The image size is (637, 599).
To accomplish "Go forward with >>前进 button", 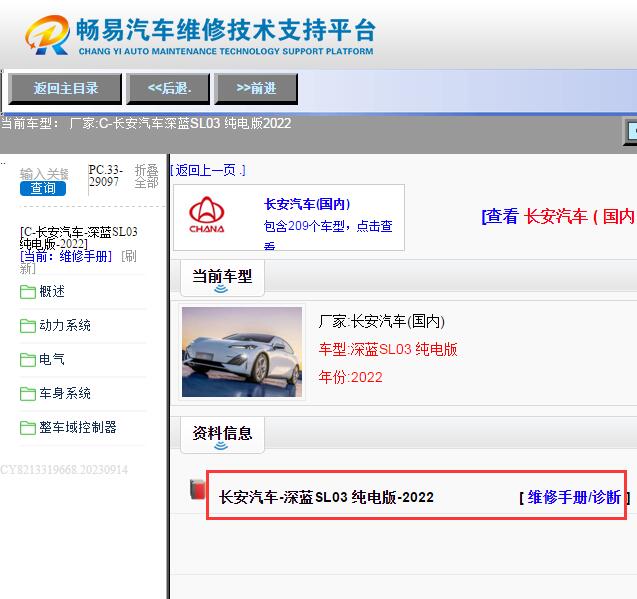I will tap(256, 89).
